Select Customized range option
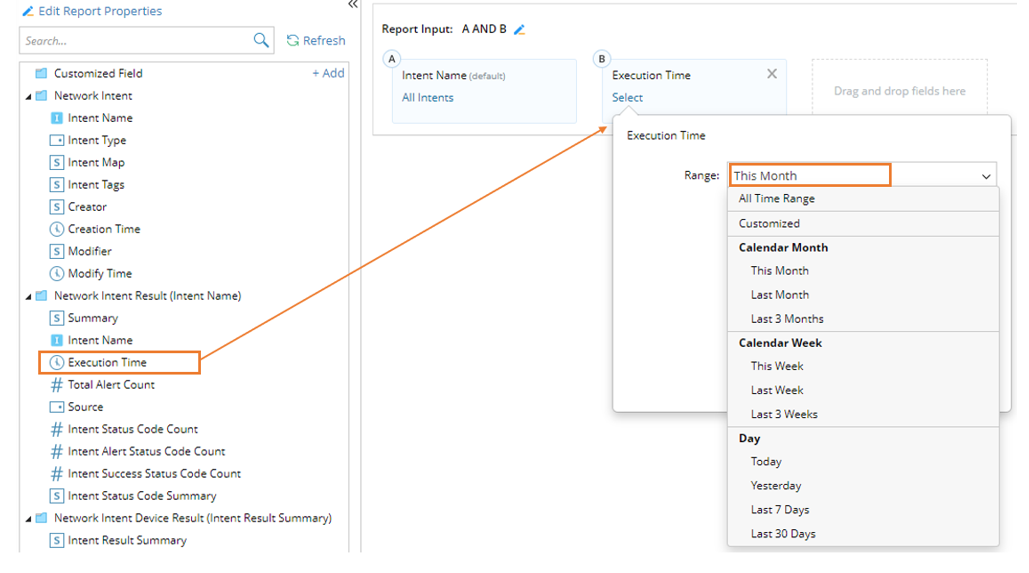Image resolution: width=1029 pixels, height=573 pixels. pyautogui.click(x=863, y=223)
